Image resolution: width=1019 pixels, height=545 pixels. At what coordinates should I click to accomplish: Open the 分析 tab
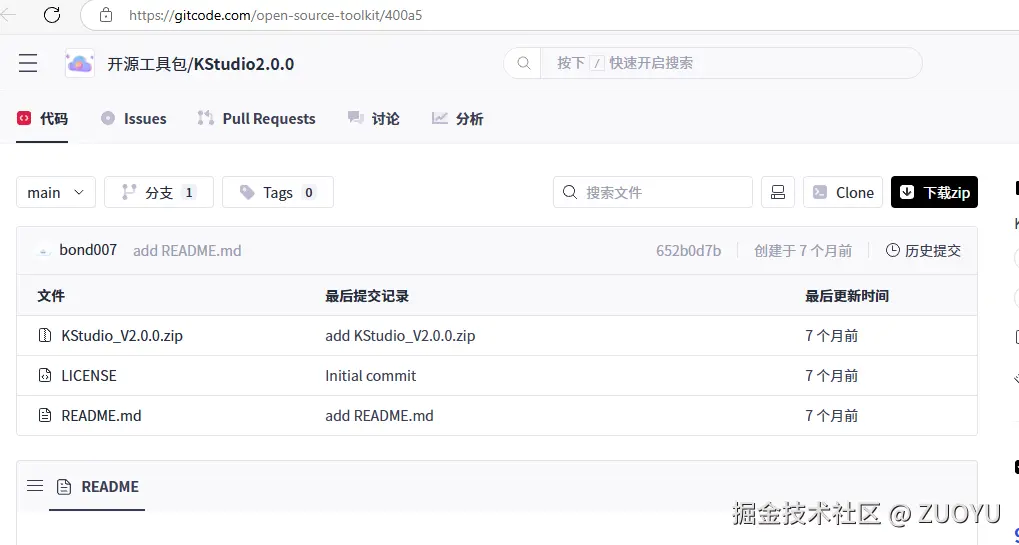point(458,119)
